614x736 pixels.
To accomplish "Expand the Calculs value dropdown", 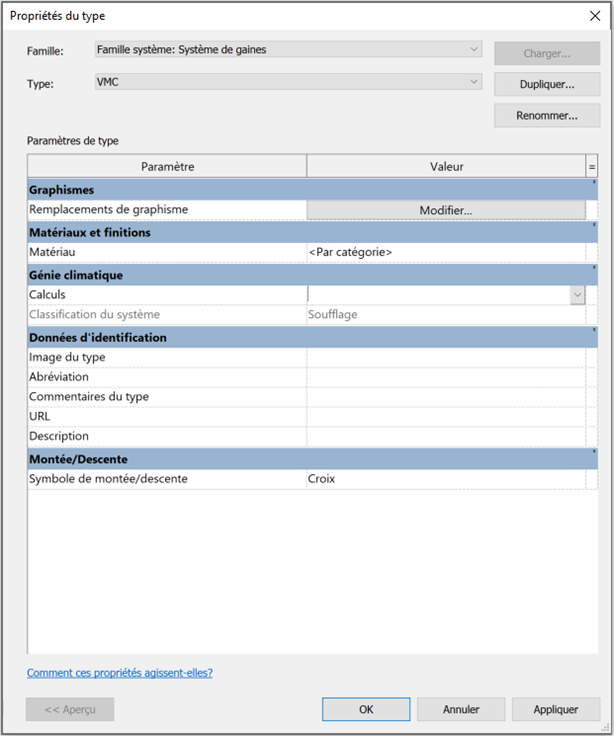I will pyautogui.click(x=577, y=295).
